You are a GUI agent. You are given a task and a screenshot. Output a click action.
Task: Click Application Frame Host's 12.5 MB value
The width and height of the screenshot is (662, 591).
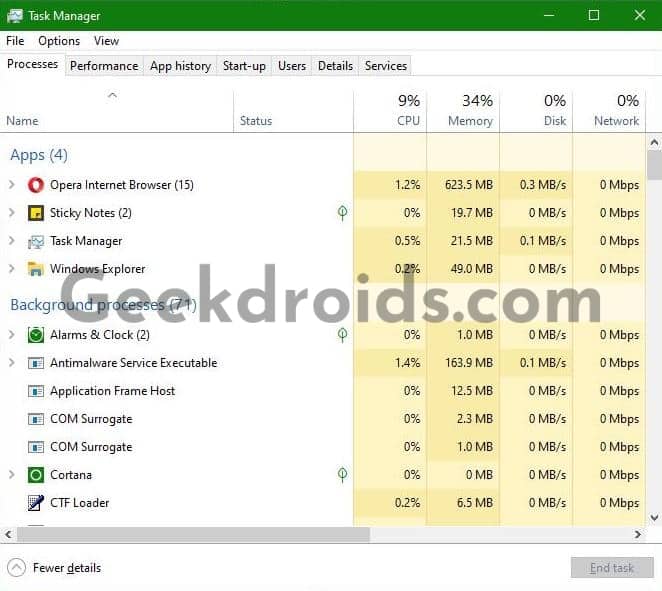(x=472, y=391)
